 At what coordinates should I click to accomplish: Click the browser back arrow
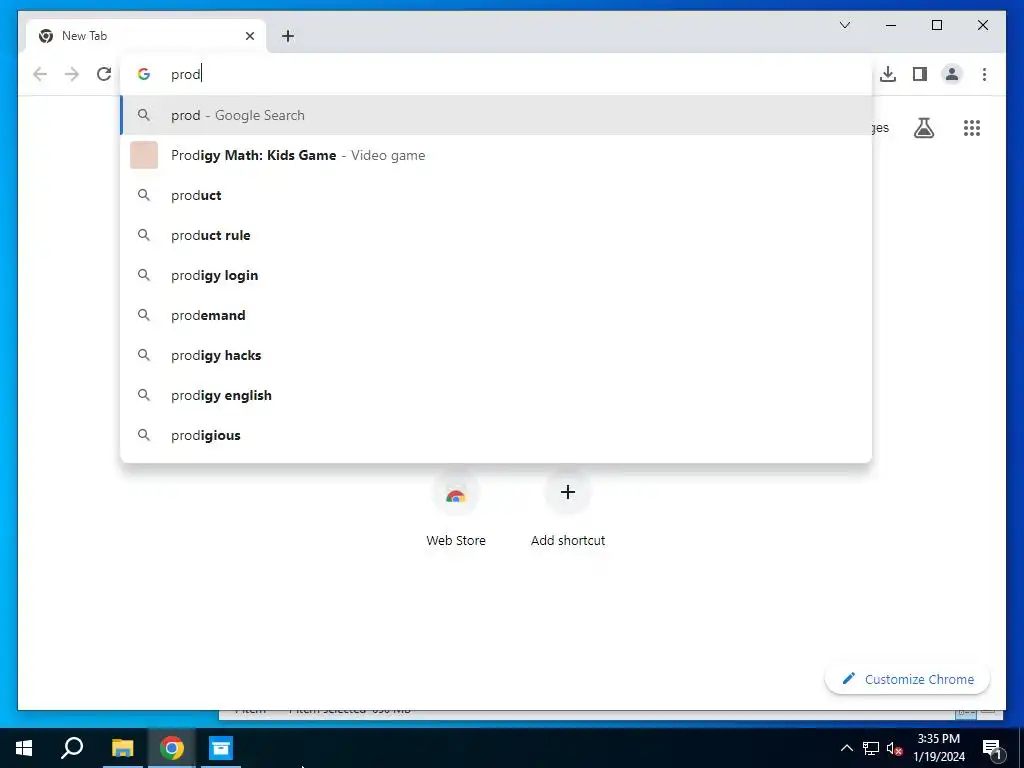coord(40,74)
